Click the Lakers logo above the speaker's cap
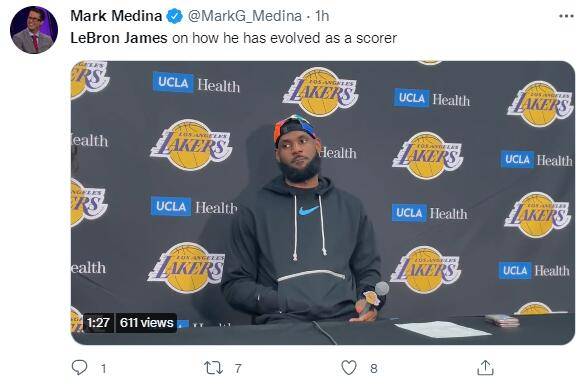Screen dimensions: 581x387 (321, 92)
